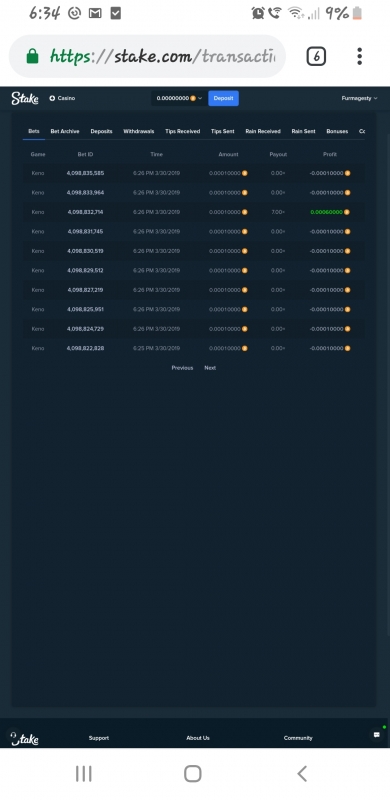Tap the Gmail notification icon in status bar
The image size is (390, 800).
pyautogui.click(x=95, y=14)
